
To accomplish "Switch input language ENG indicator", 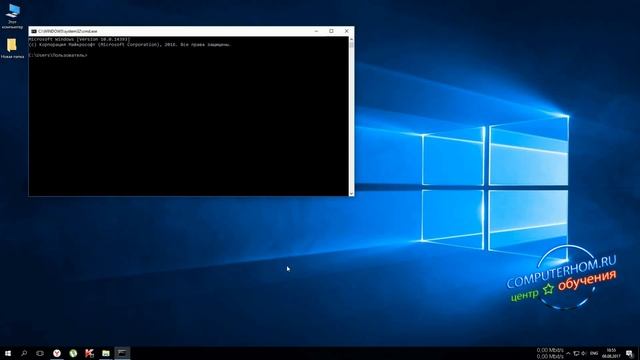I will 594,353.
